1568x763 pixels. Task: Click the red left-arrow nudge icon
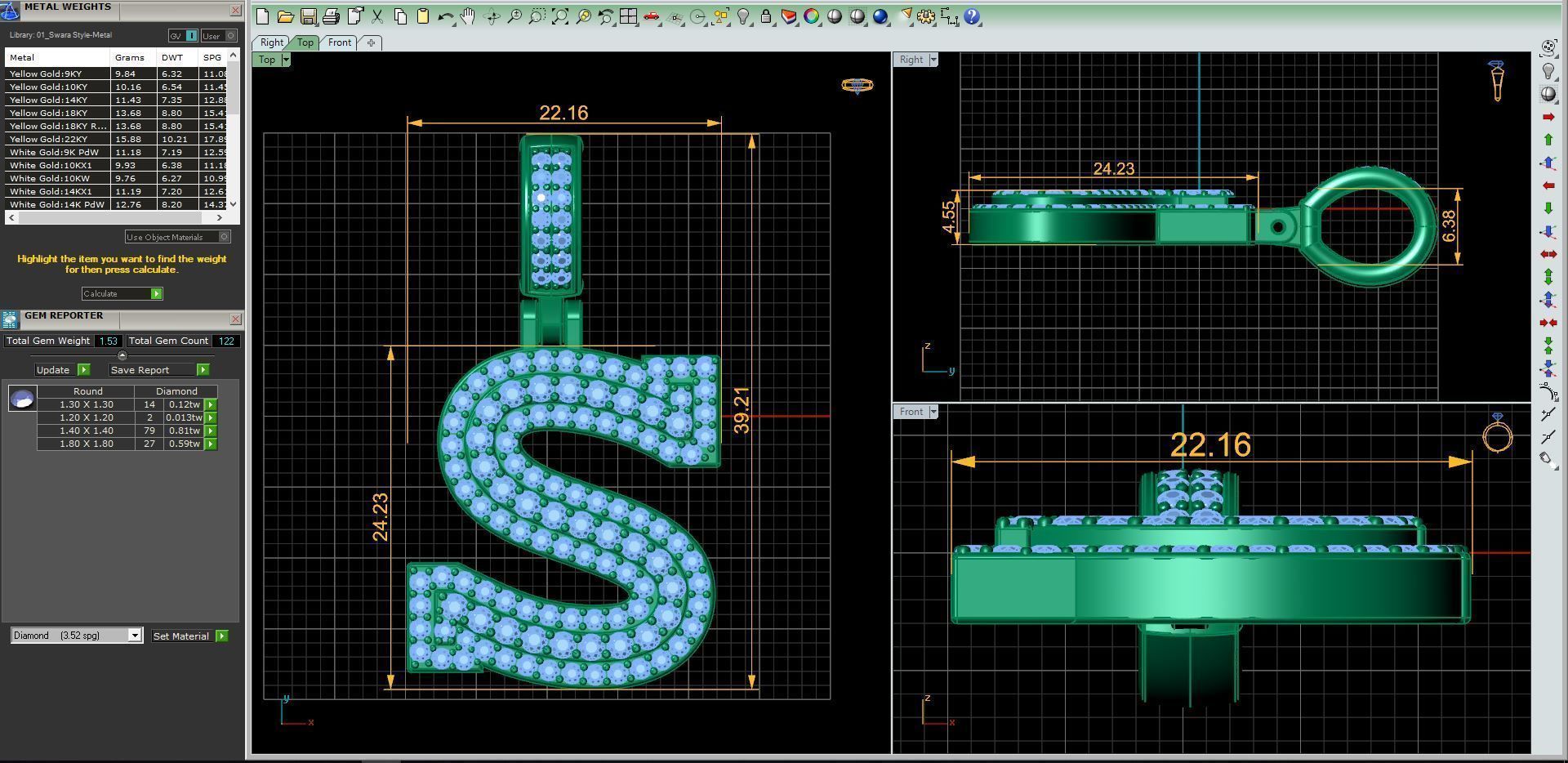point(1548,185)
